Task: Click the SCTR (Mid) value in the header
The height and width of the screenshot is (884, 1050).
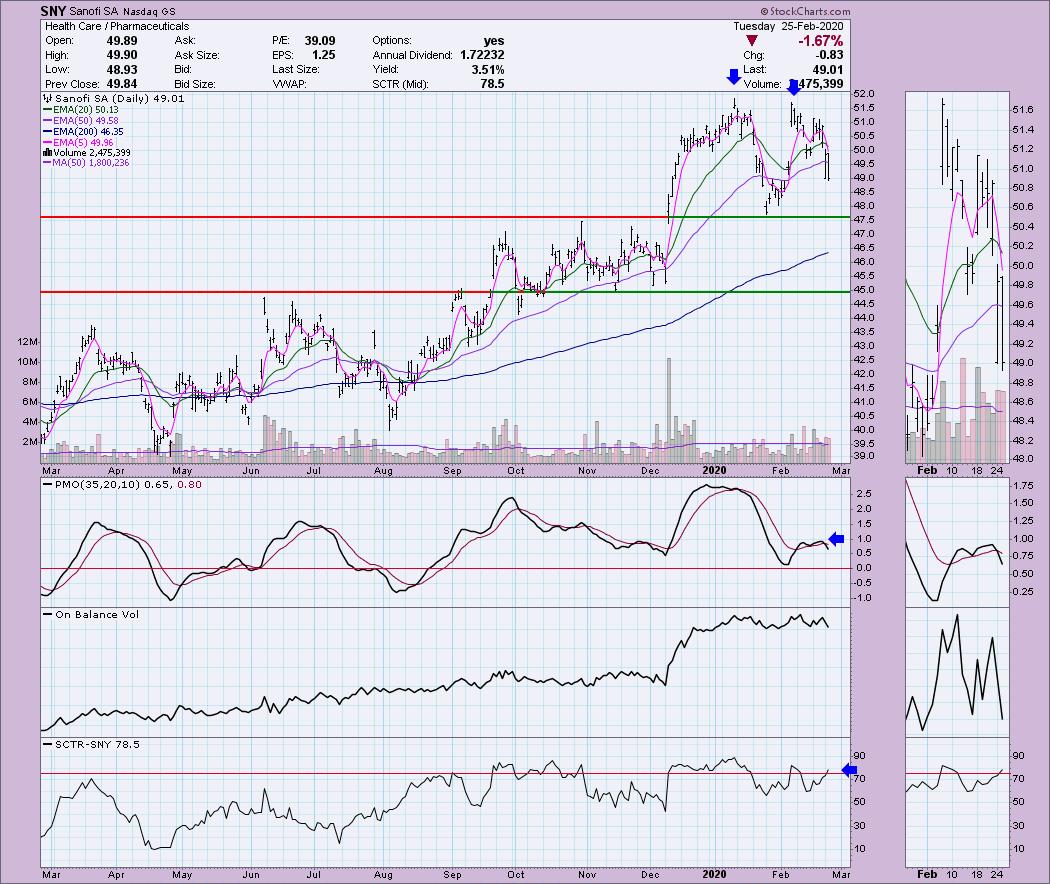Action: (x=492, y=84)
